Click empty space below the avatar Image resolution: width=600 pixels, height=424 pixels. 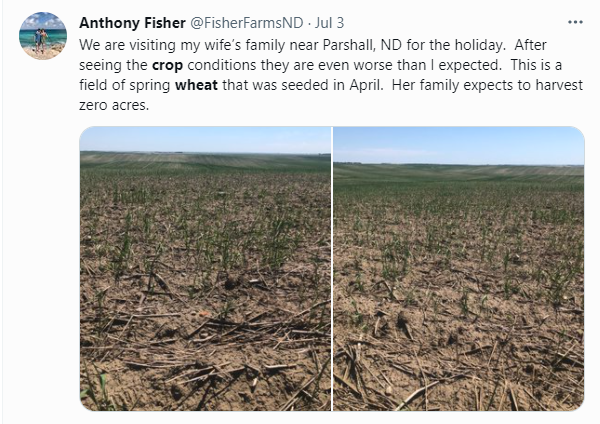tap(43, 230)
